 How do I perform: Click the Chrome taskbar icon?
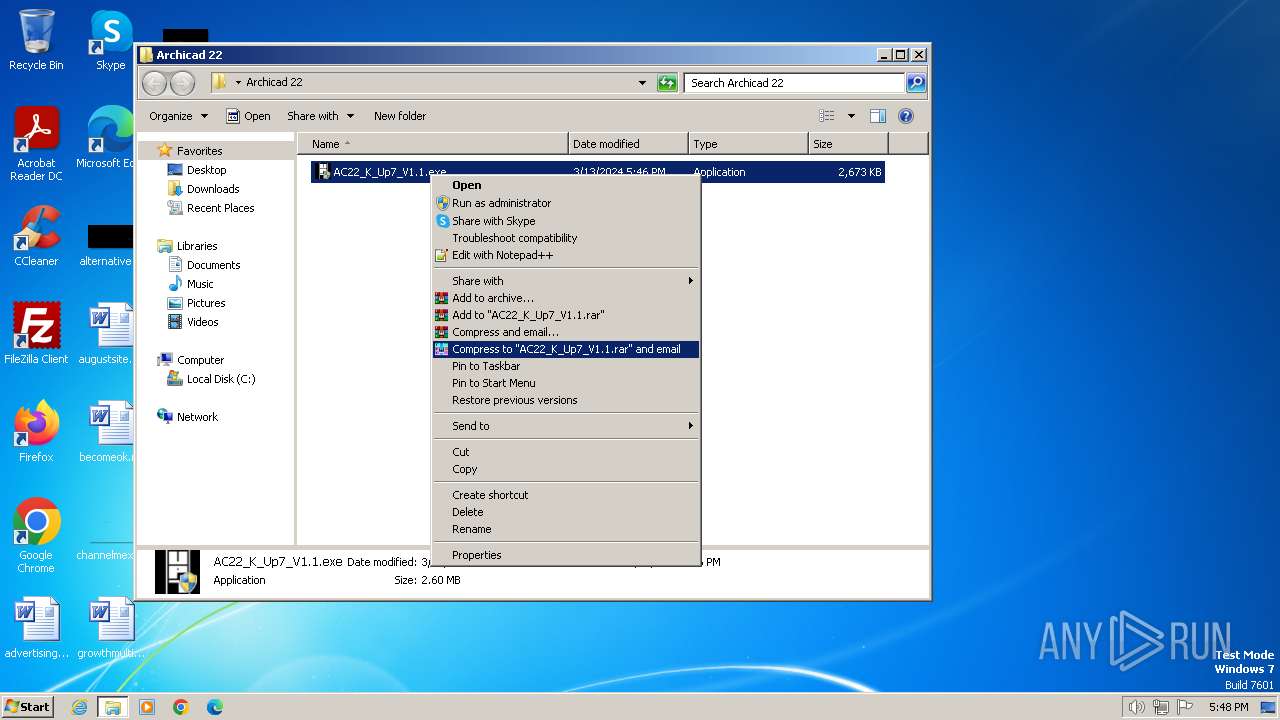coord(181,707)
